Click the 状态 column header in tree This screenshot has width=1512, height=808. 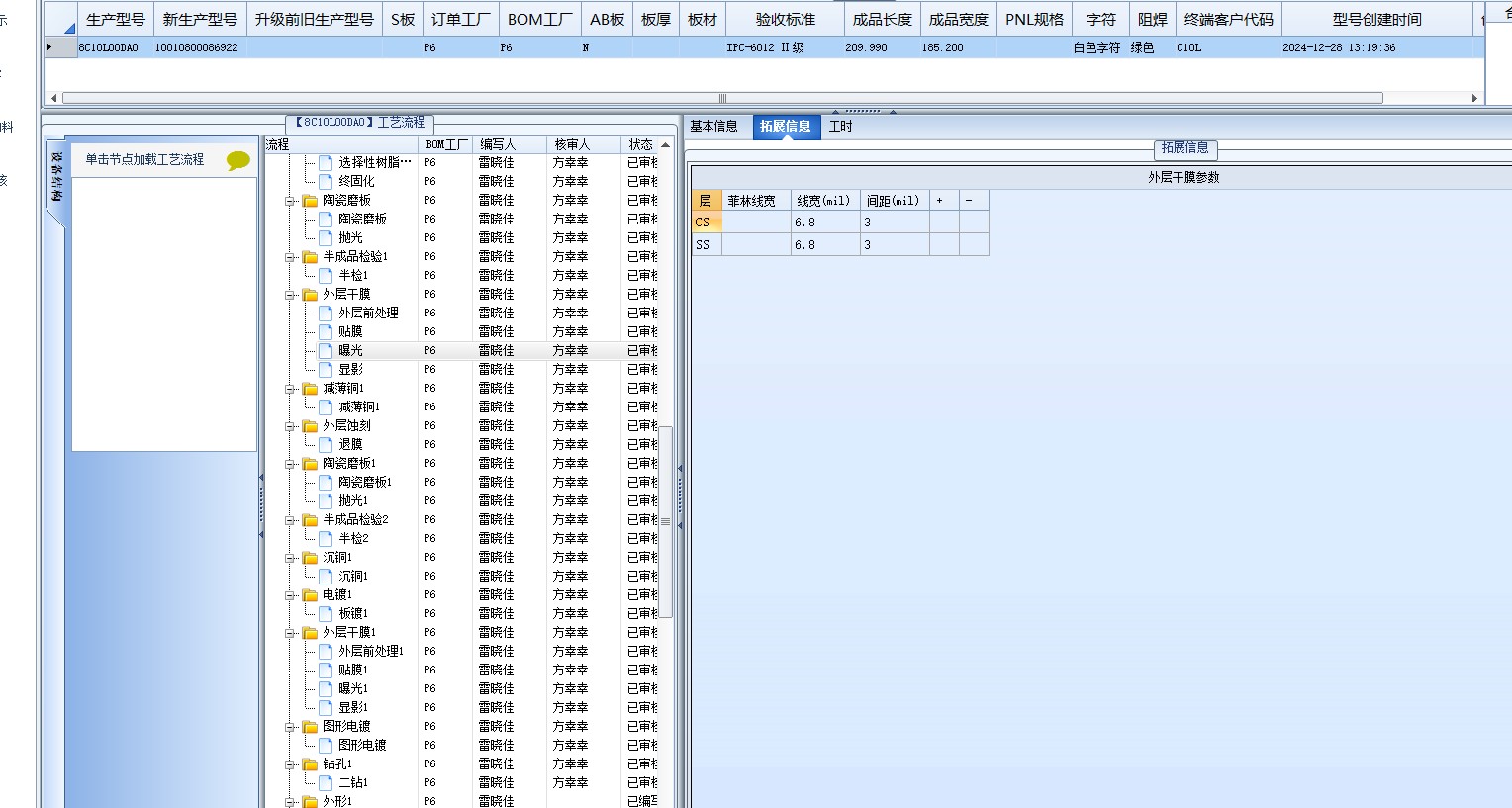point(640,144)
